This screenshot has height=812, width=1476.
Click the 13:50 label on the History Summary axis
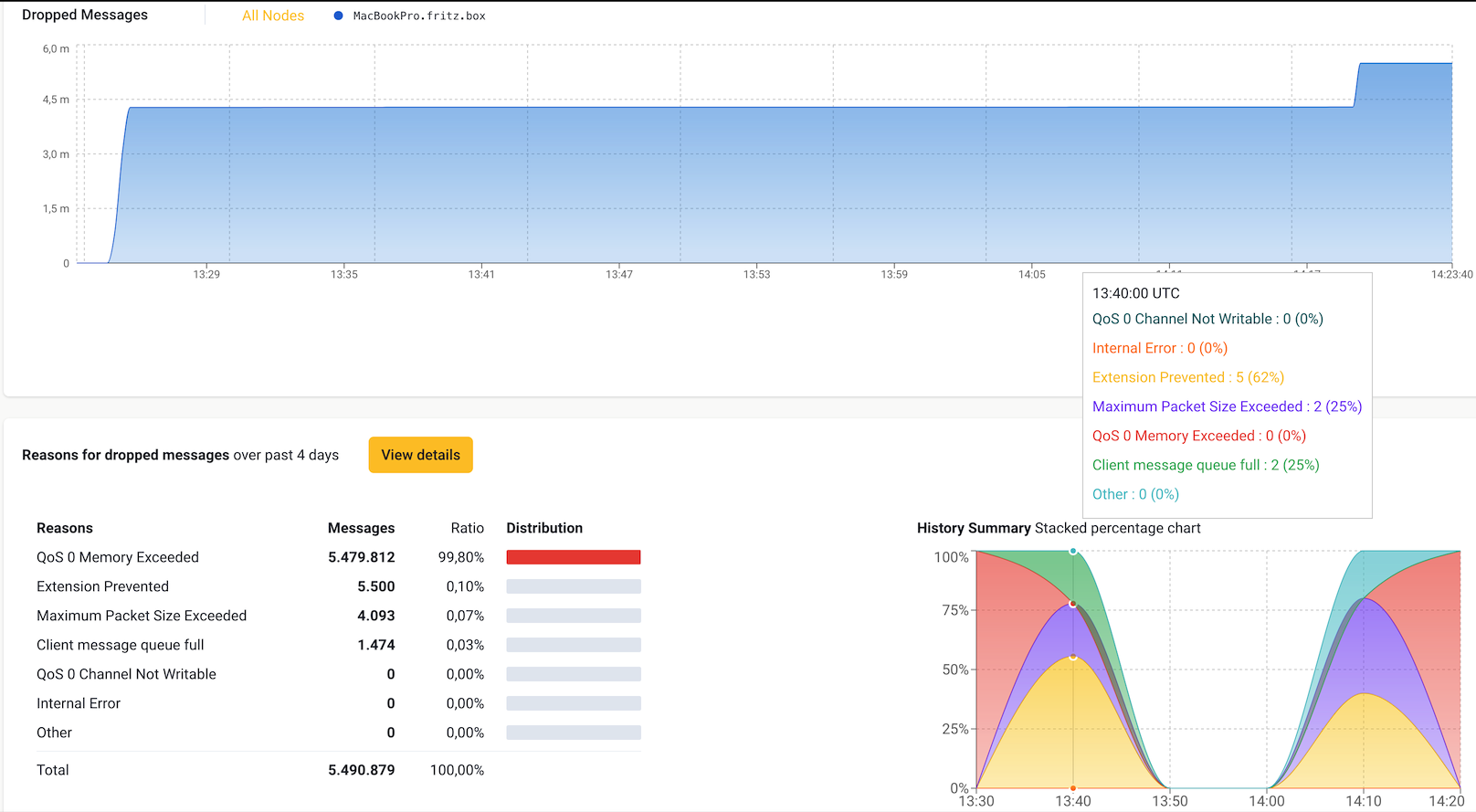pyautogui.click(x=1170, y=801)
